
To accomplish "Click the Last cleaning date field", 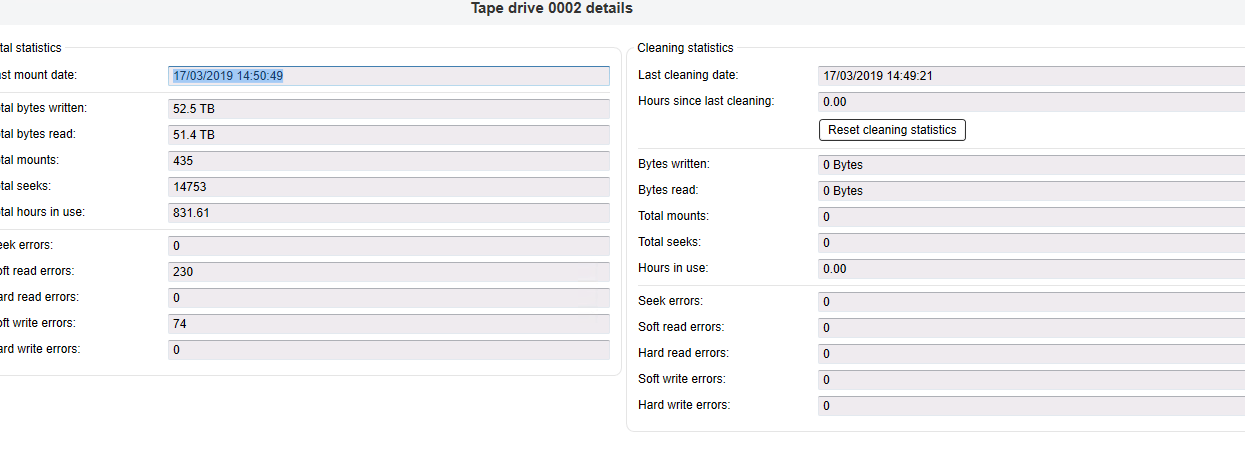I will coord(1030,76).
